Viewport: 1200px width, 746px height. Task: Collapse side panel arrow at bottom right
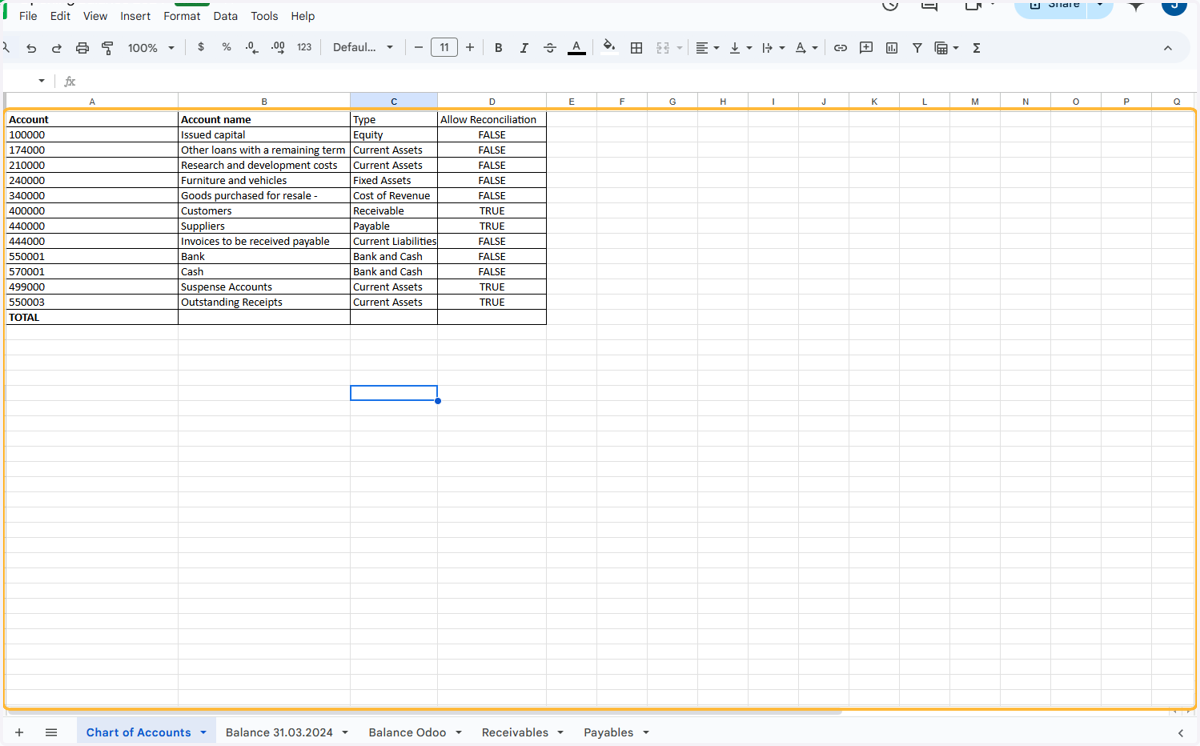point(1180,733)
